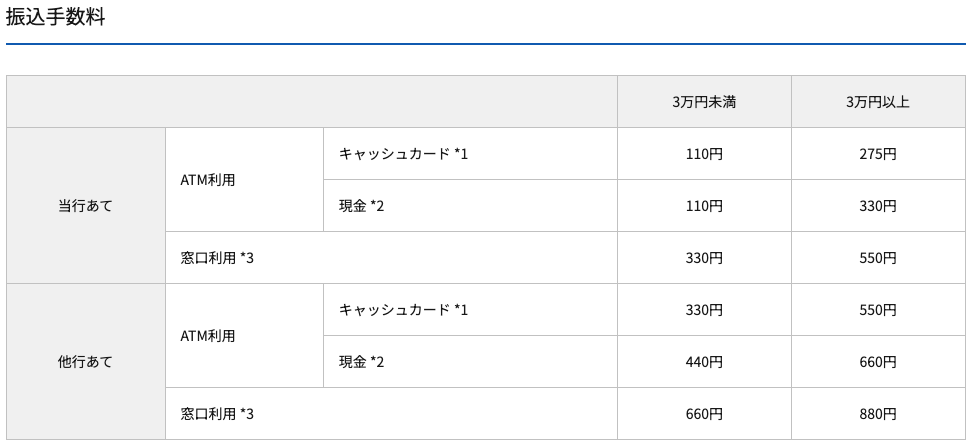This screenshot has height=446, width=971.
Task: Select the 880円 fee cell
Action: (x=877, y=414)
